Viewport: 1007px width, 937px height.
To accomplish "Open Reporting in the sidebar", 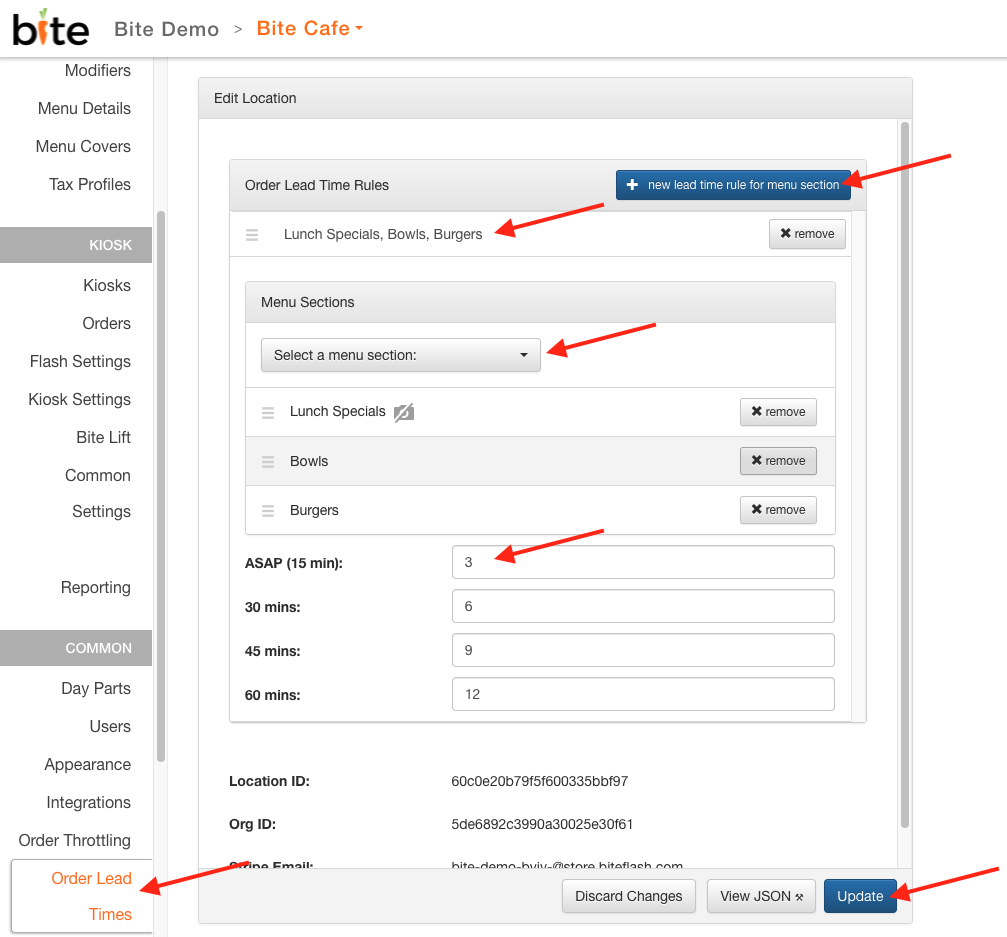I will (x=96, y=587).
